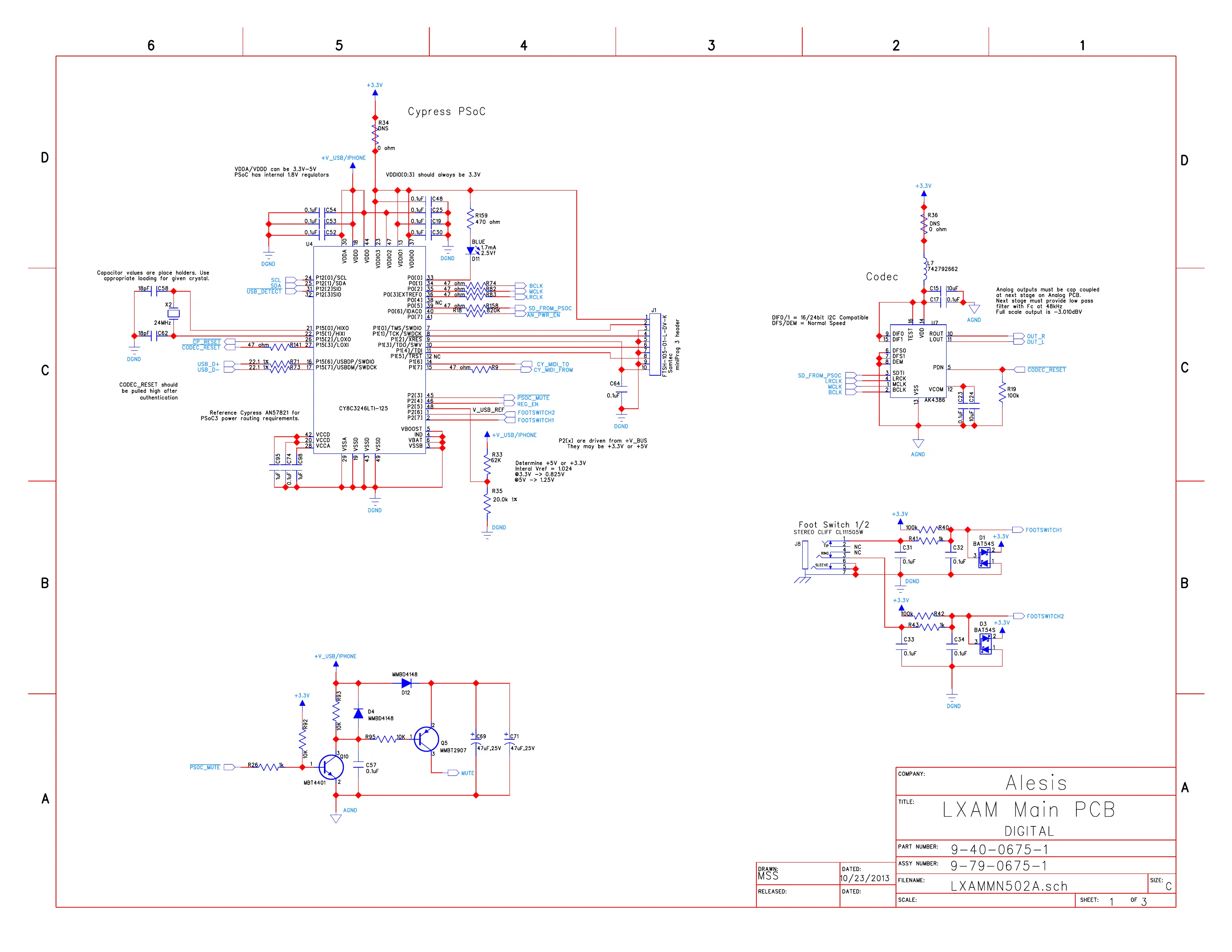Select the R159 470 ohm resistor
Viewport: 1232px width, 952px height.
pyautogui.click(x=471, y=219)
